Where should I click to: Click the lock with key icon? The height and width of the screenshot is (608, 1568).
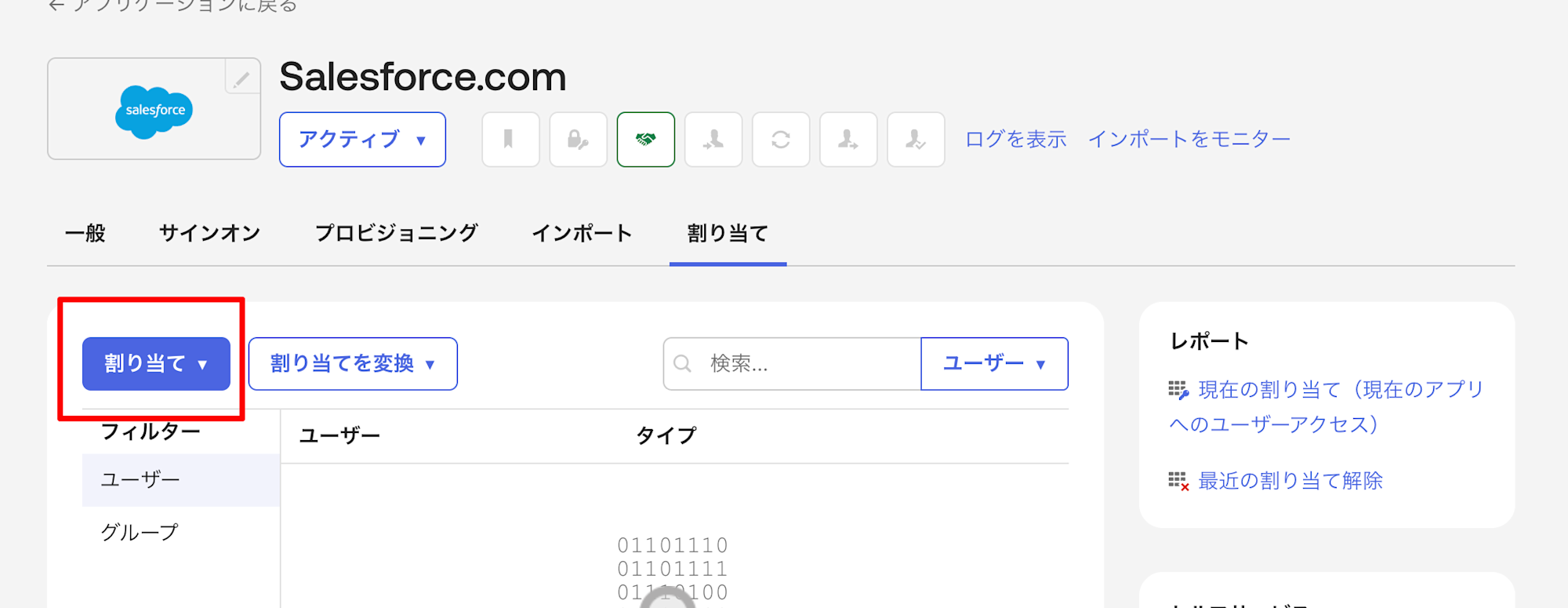click(x=578, y=140)
